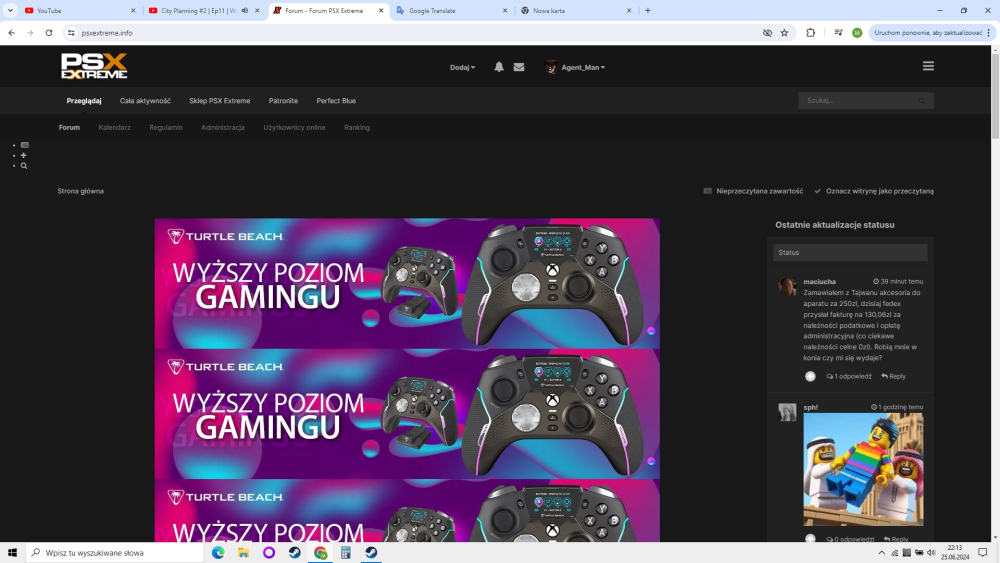Open the hamburger menu on the site header

coord(928,66)
